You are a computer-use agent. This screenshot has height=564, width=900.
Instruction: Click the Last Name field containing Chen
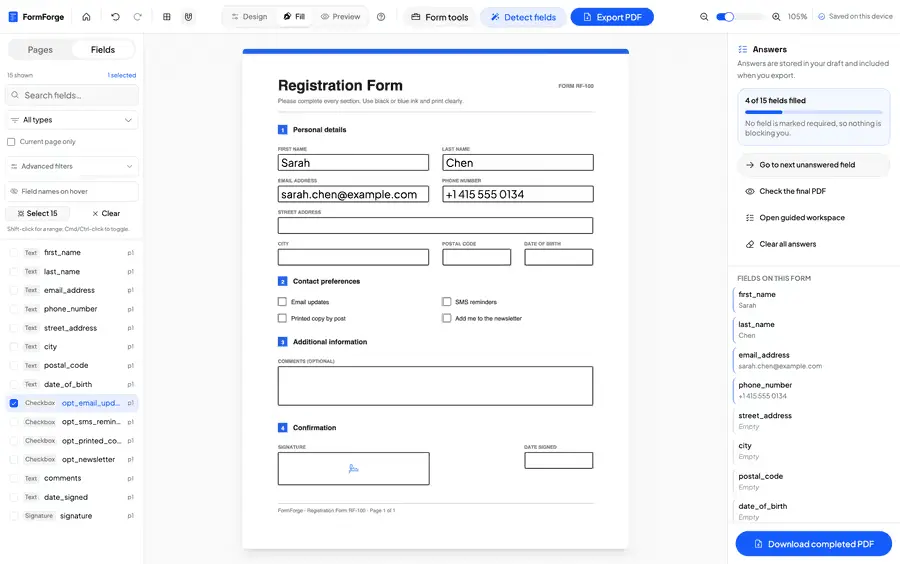point(518,162)
